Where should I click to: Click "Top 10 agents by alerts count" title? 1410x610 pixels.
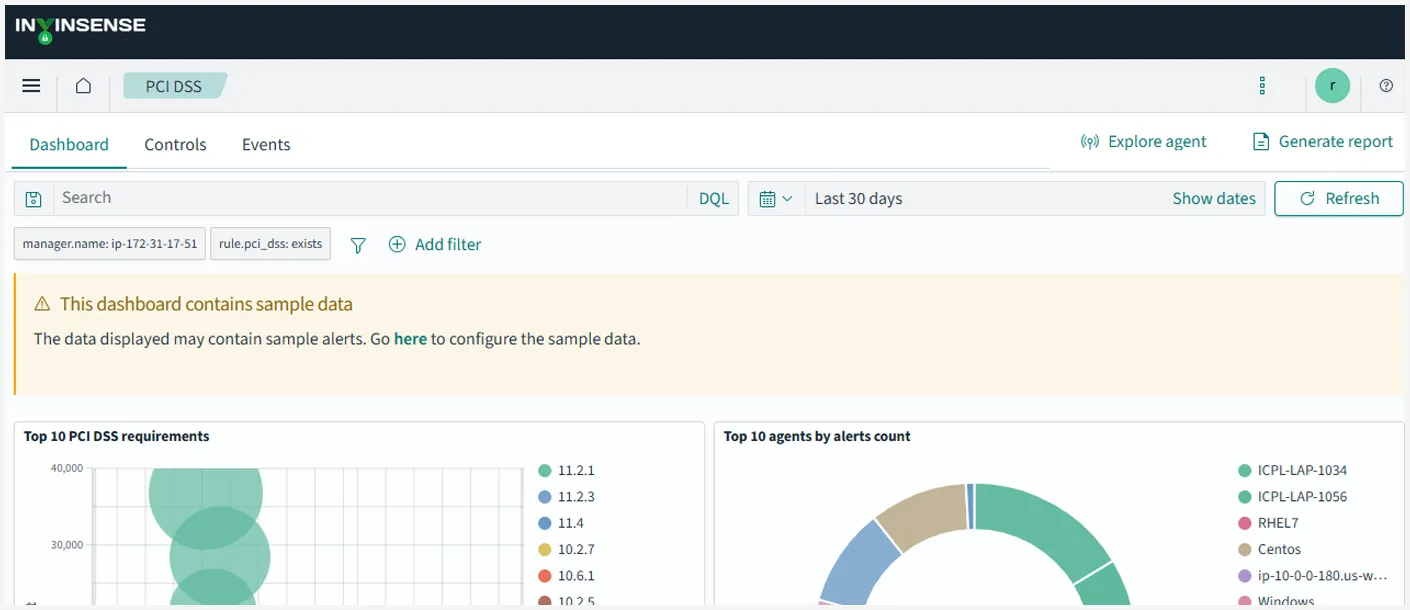click(x=816, y=436)
